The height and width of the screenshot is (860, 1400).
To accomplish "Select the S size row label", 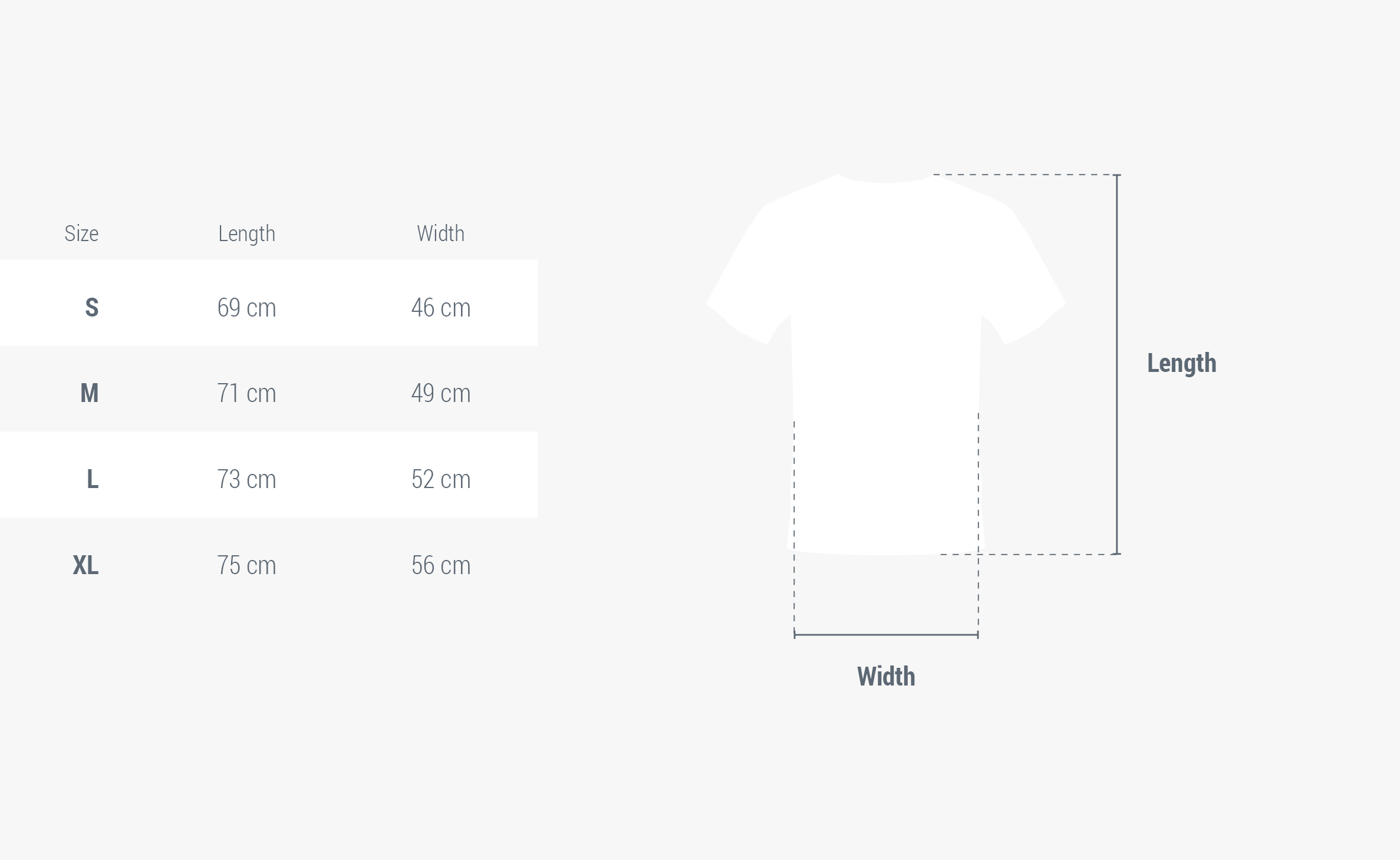I will click(91, 308).
